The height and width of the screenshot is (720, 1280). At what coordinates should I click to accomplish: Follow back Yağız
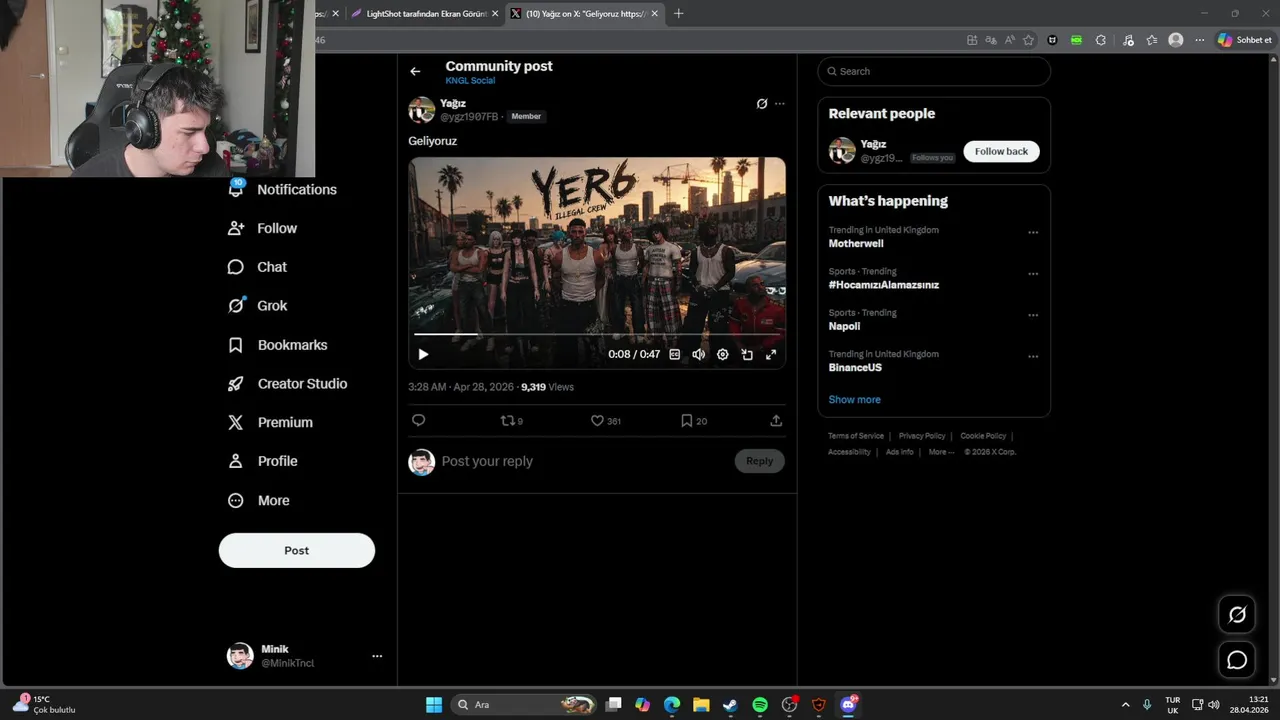click(1001, 151)
